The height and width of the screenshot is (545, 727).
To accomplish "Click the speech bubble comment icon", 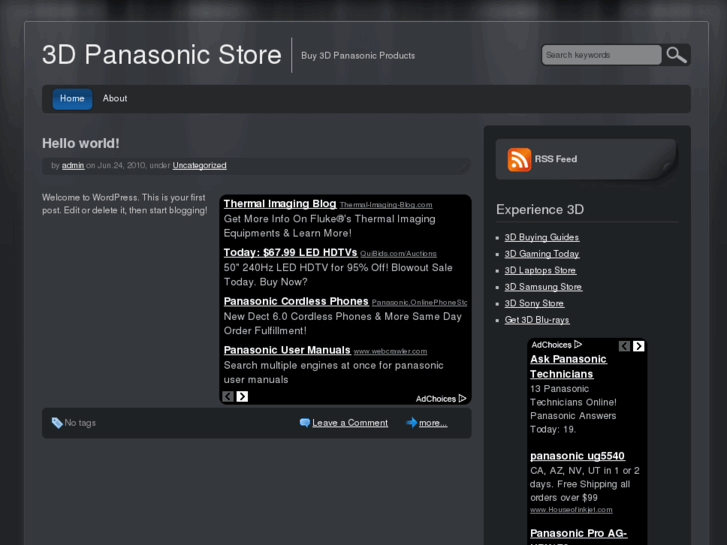I will [305, 423].
